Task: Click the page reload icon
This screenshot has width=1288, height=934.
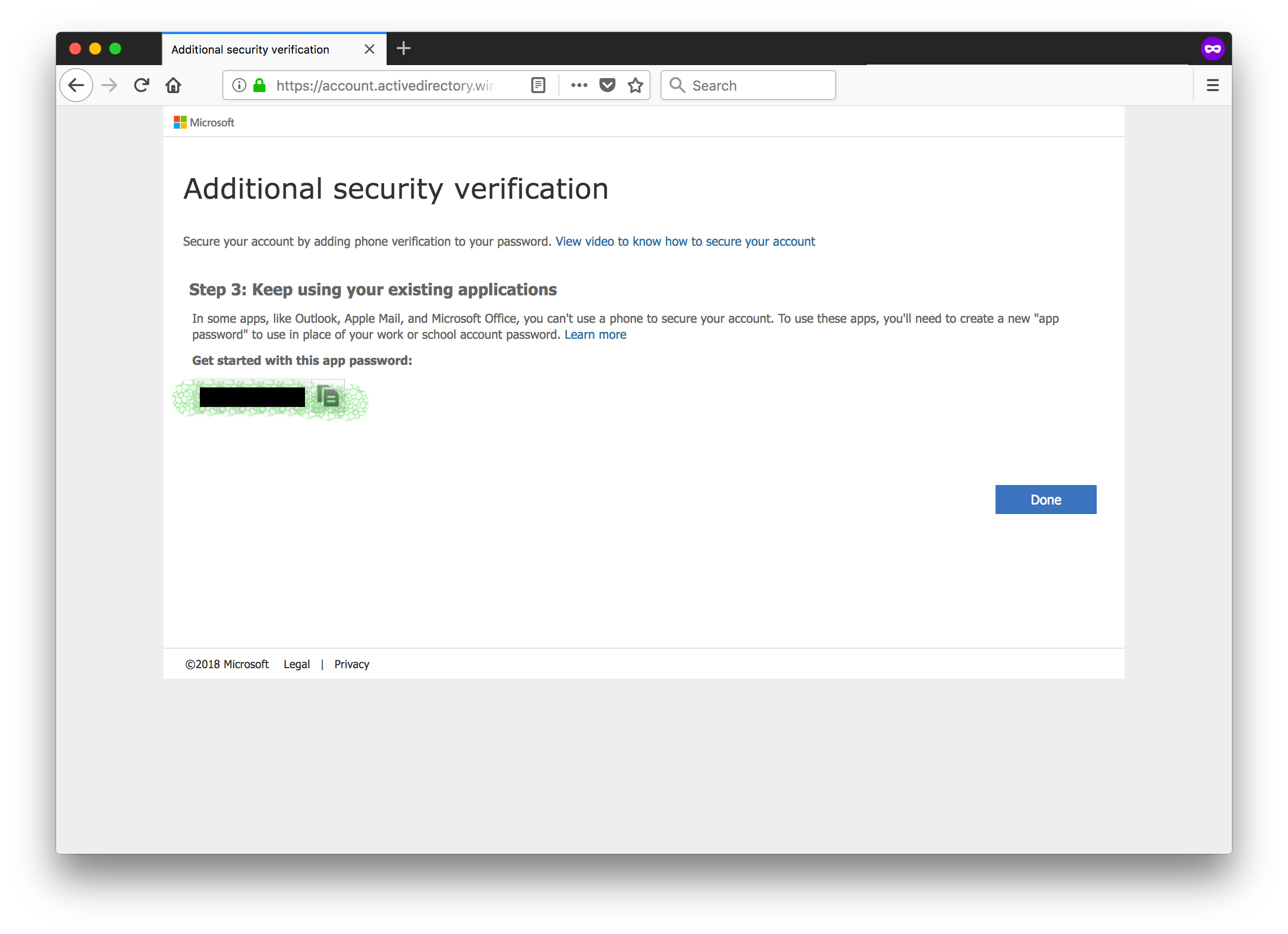Action: (142, 85)
